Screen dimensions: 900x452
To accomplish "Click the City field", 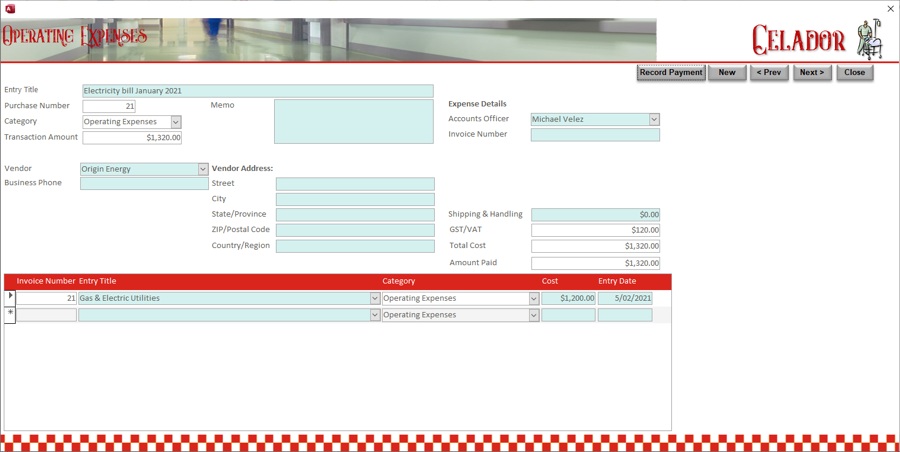I will 355,199.
